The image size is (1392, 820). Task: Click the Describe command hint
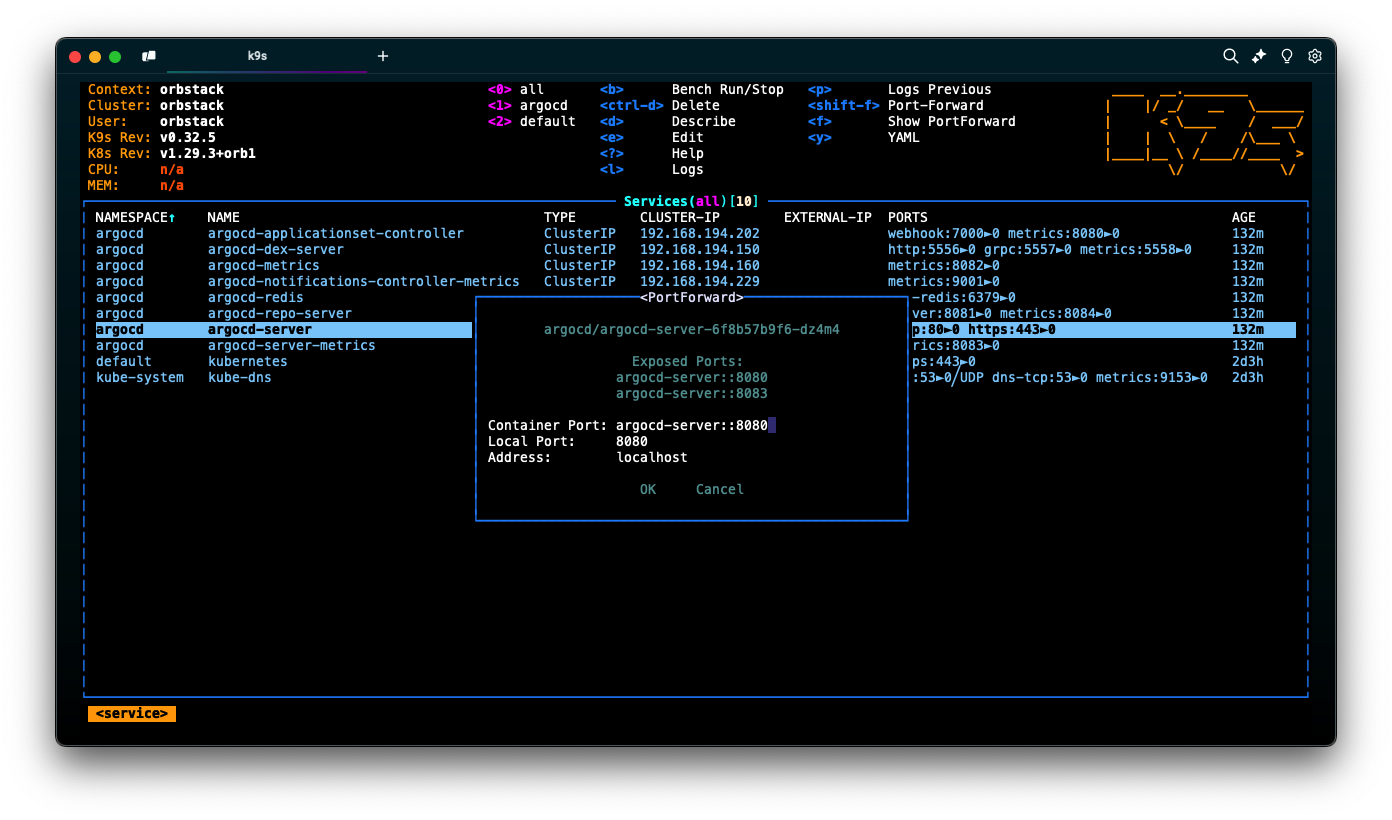pyautogui.click(x=704, y=121)
